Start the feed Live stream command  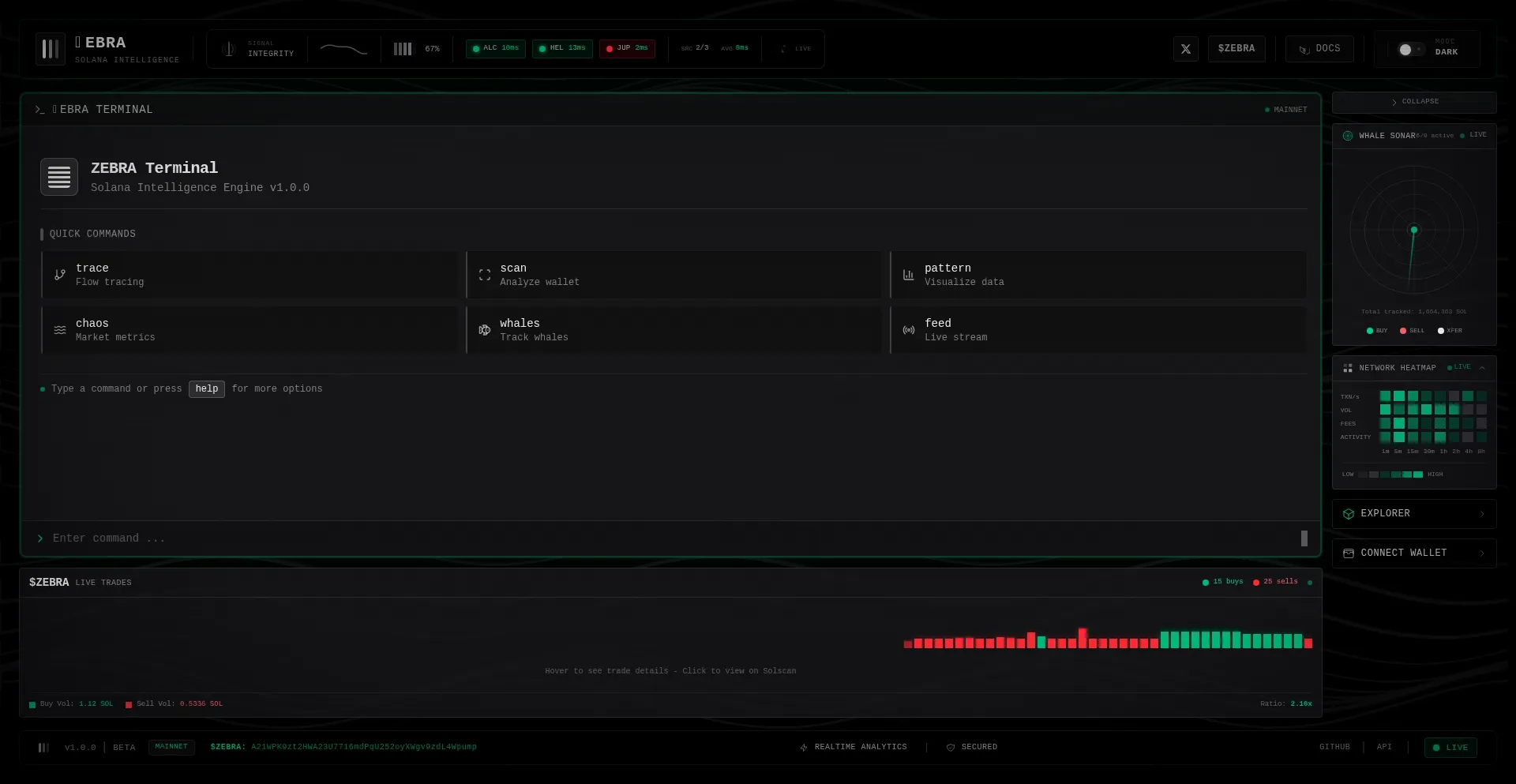(1098, 330)
